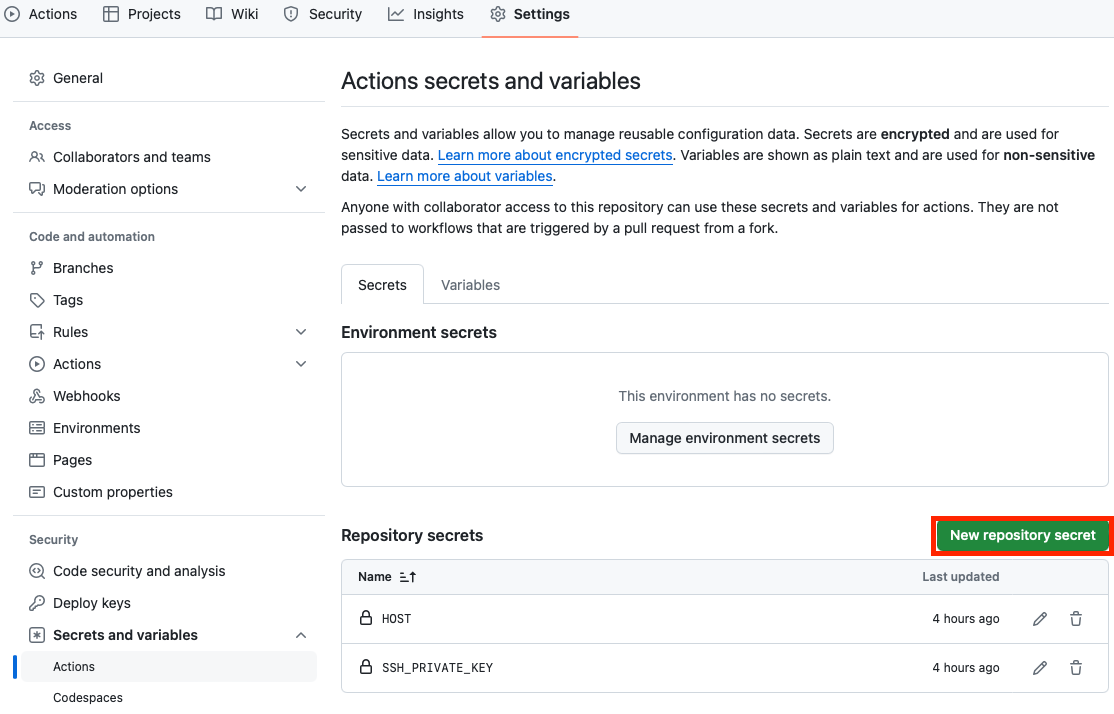
Task: Open the Security repository tab
Action: [x=323, y=14]
